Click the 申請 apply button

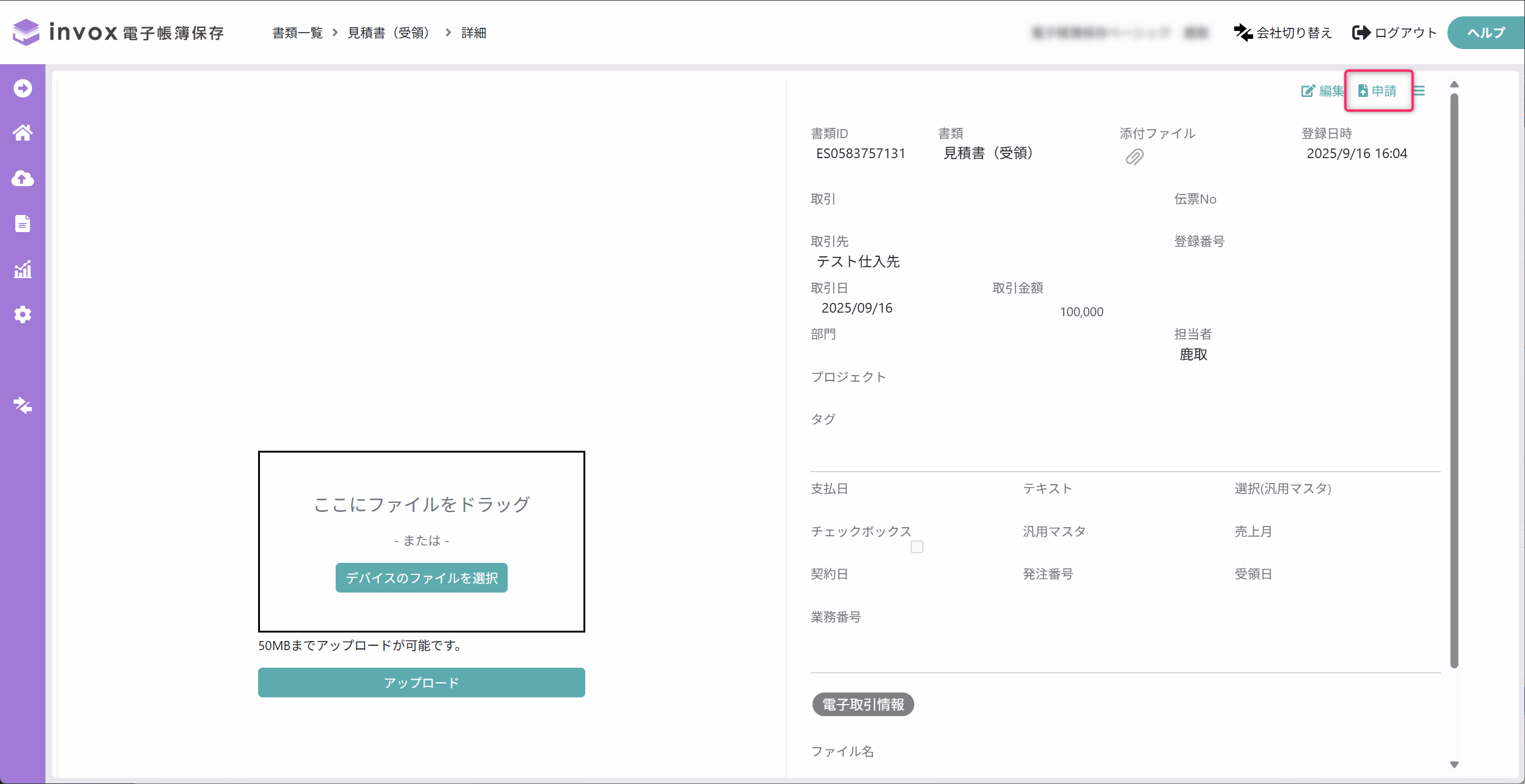click(x=1378, y=91)
